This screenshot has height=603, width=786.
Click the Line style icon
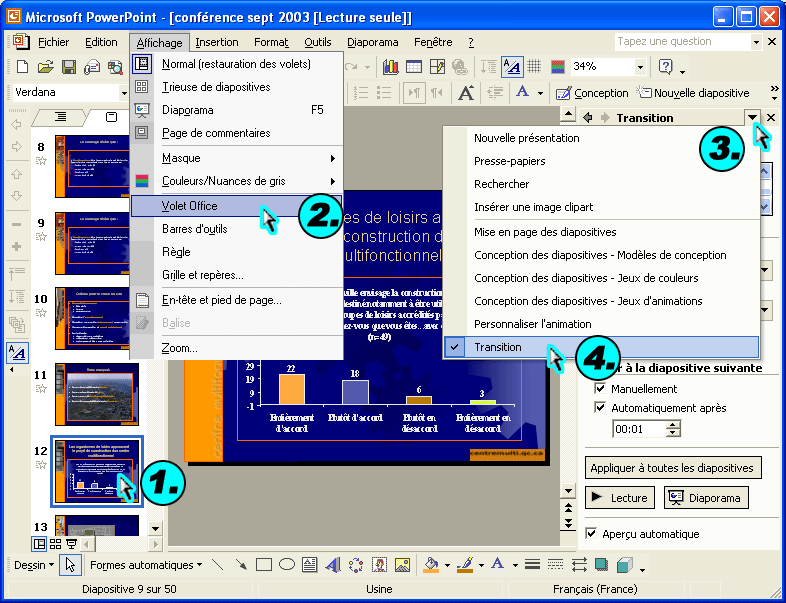pyautogui.click(x=532, y=565)
